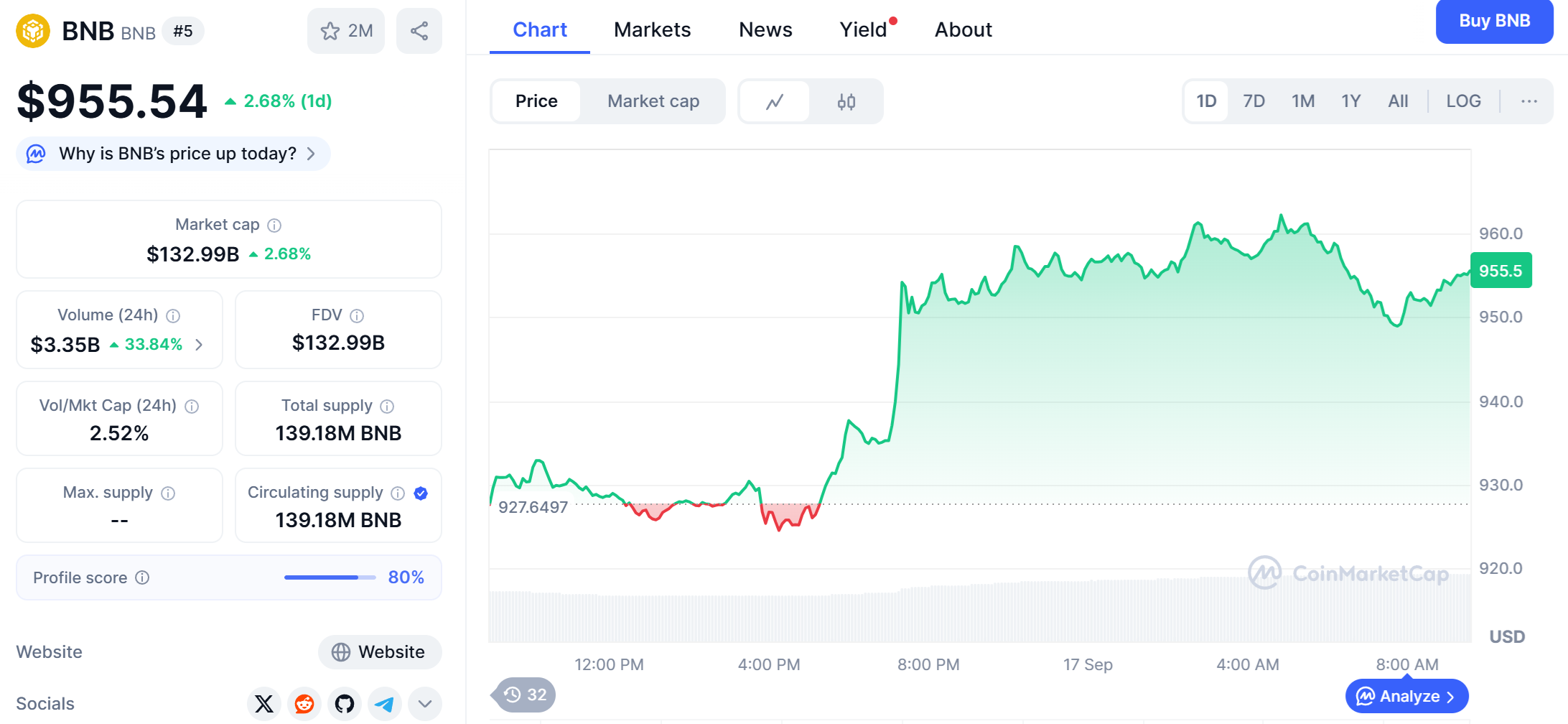Open the Website link button
The height and width of the screenshot is (724, 1568).
380,652
